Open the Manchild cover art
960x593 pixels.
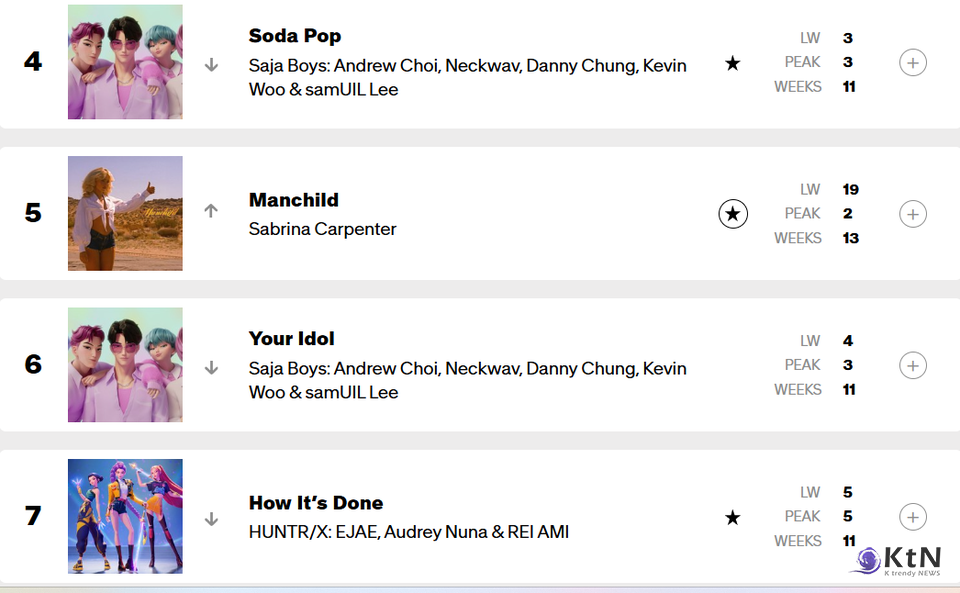coord(125,213)
